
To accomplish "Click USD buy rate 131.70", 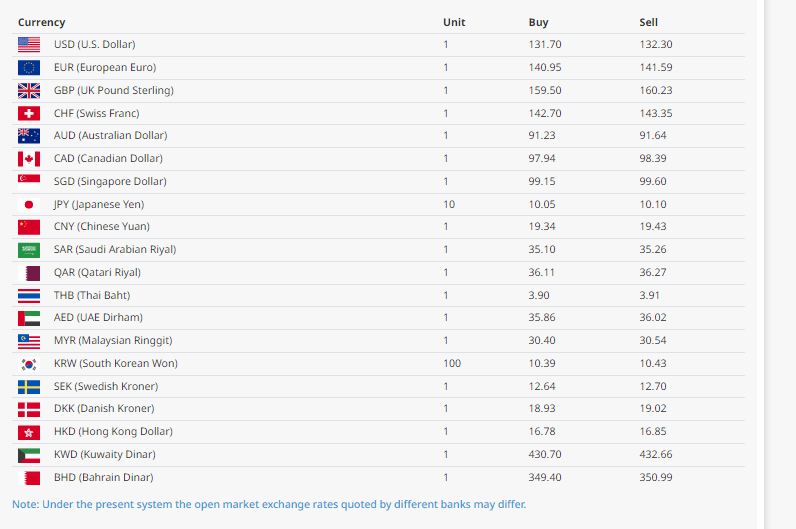I will pos(545,45).
